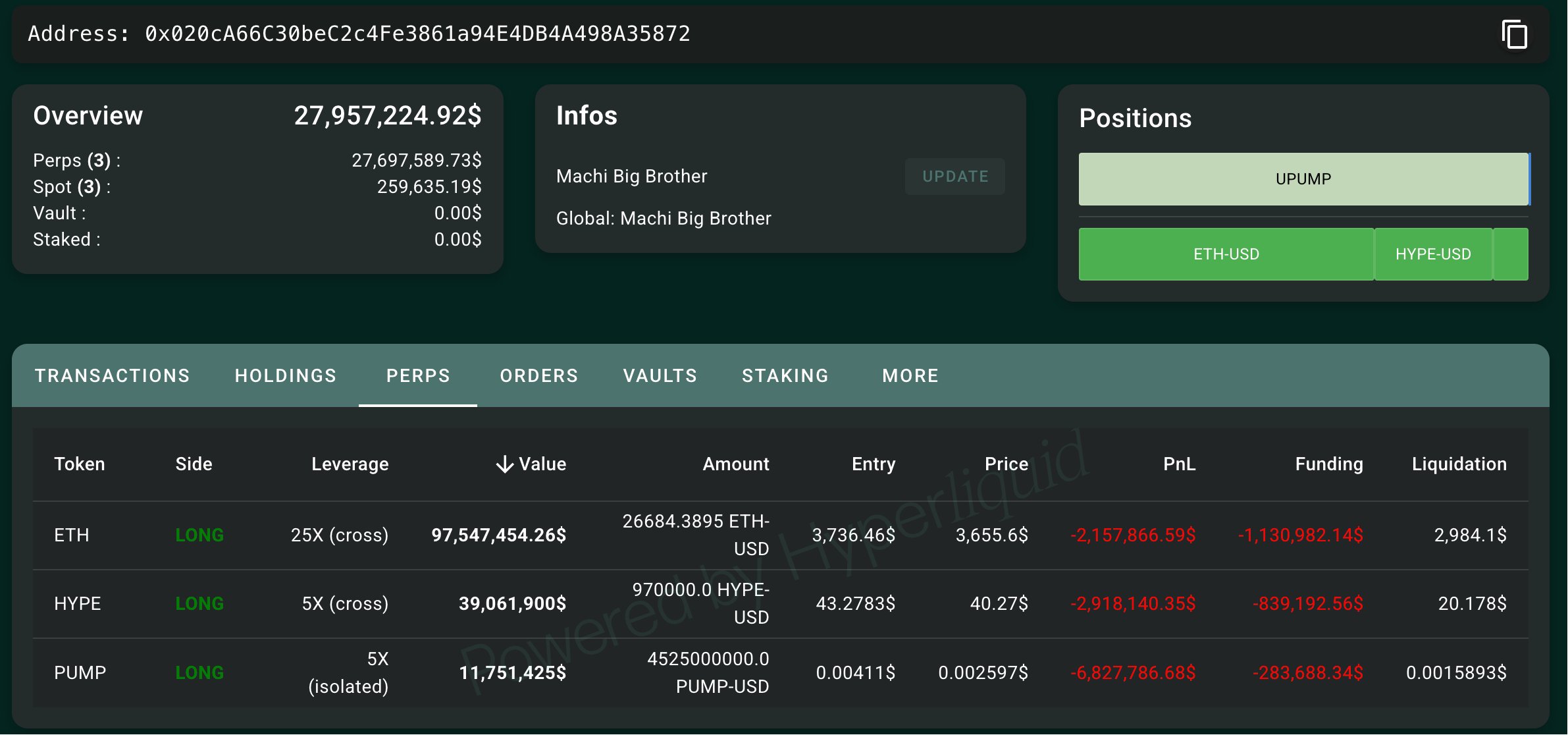Screen dimensions: 1568x735
Task: Click the UPDATE button in Infos
Action: (955, 177)
